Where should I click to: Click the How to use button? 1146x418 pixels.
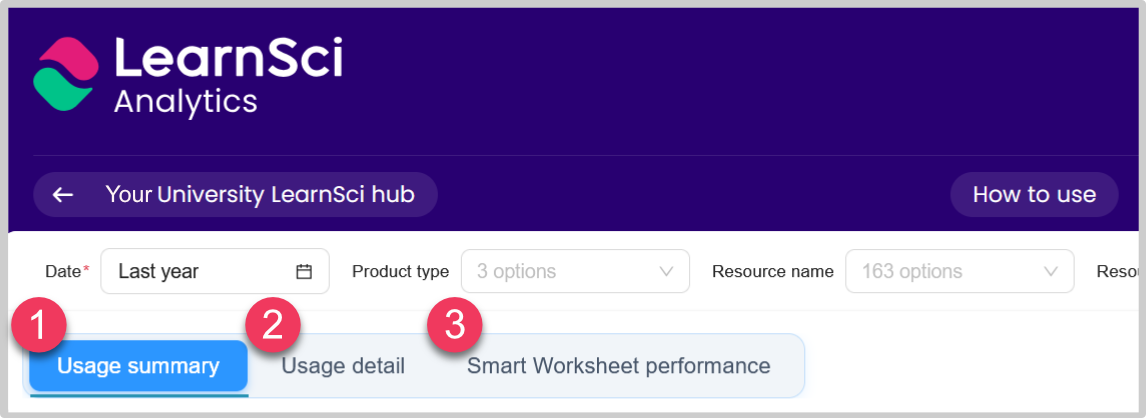(x=1034, y=194)
